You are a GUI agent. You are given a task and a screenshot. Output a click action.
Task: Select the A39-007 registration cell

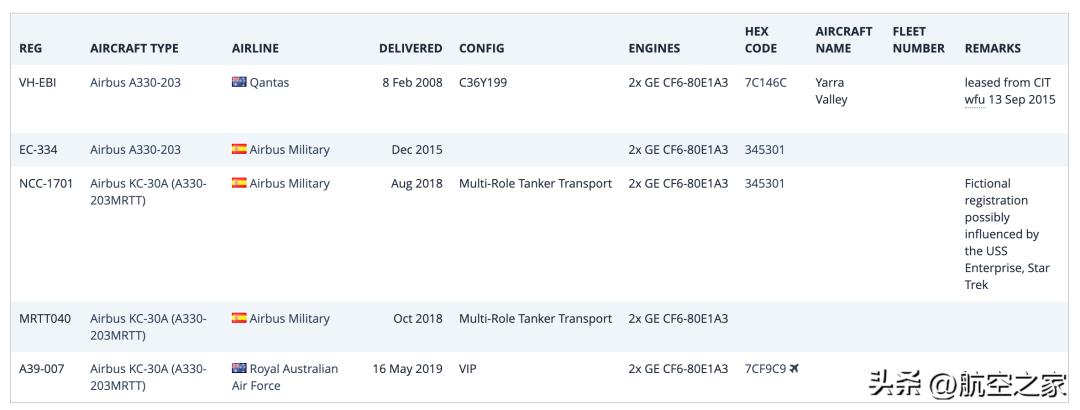[41, 369]
